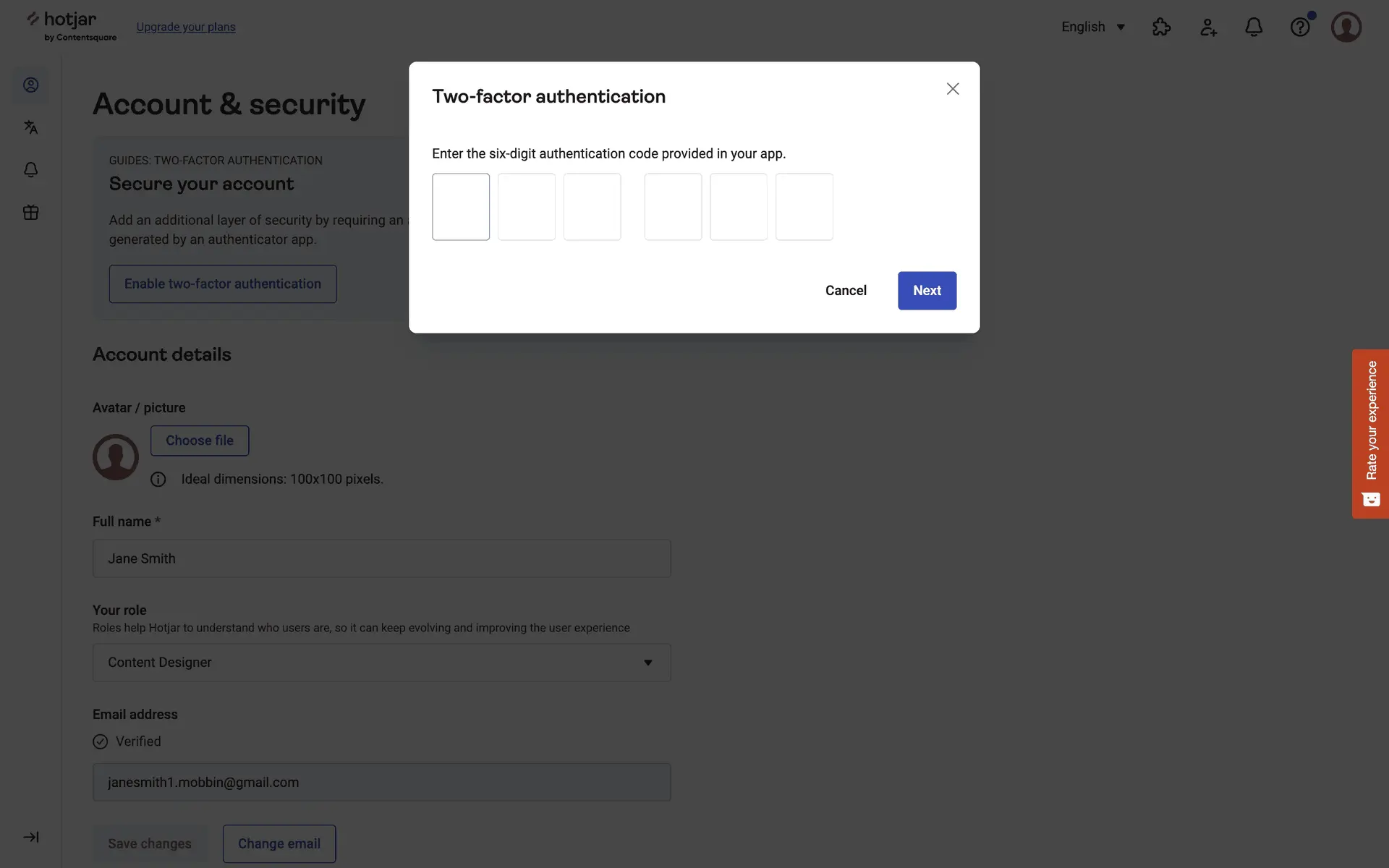This screenshot has width=1389, height=868.
Task: Open the notifications bell in header
Action: pos(1254,27)
